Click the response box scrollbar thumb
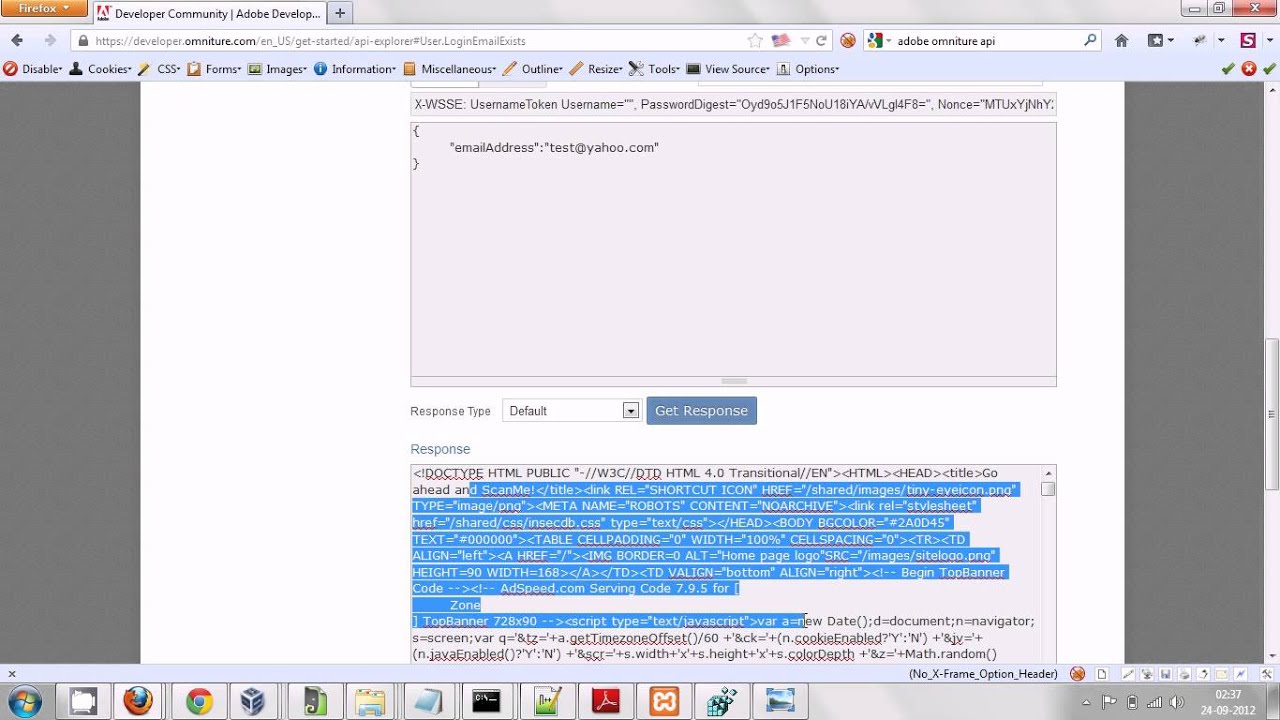 coord(1047,489)
